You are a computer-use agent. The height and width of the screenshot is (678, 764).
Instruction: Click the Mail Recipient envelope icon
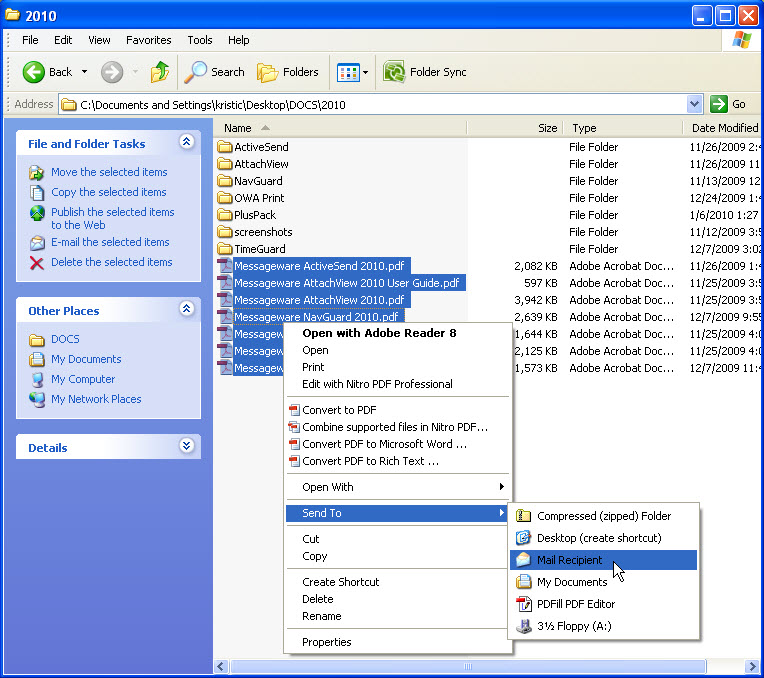point(523,560)
